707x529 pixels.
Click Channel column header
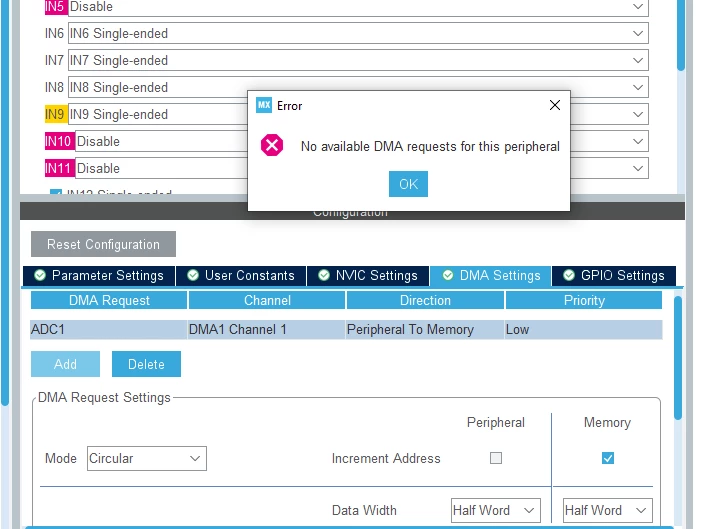click(267, 300)
